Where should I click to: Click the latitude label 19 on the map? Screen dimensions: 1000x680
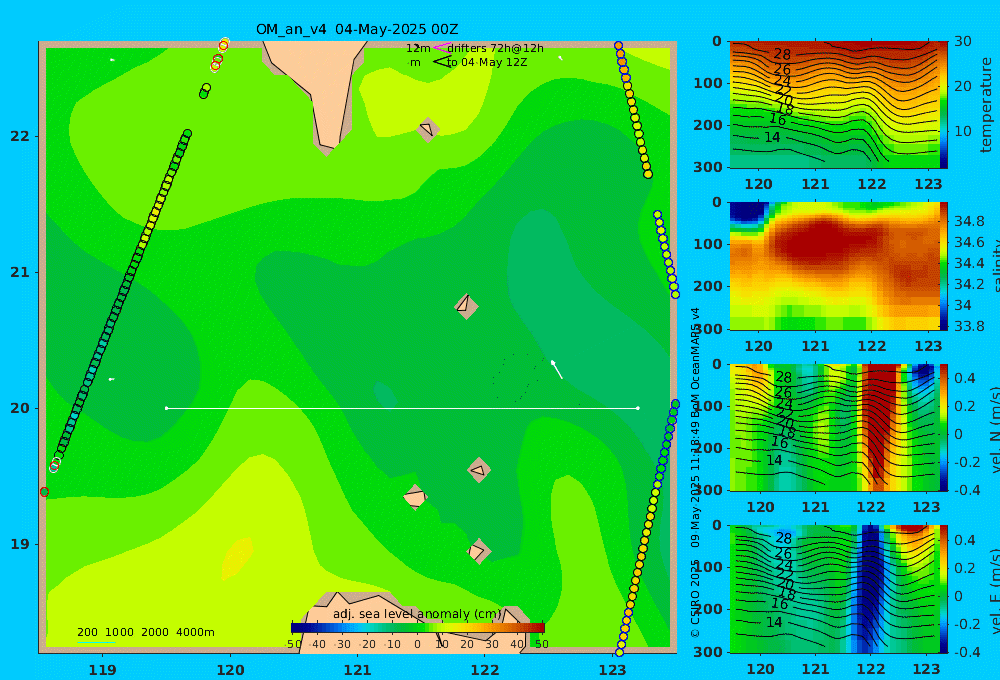[20, 544]
